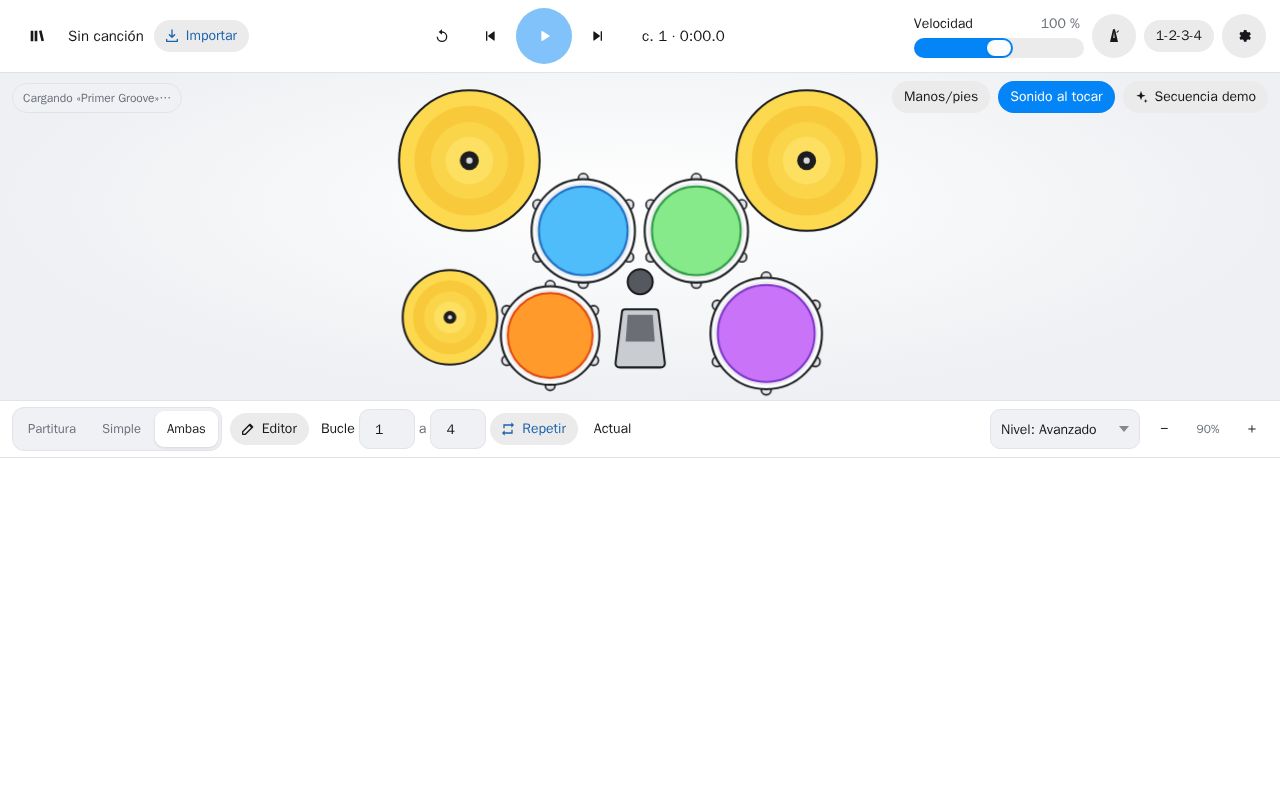The width and height of the screenshot is (1280, 800).
Task: Increase zoom with the plus button
Action: [x=1252, y=429]
